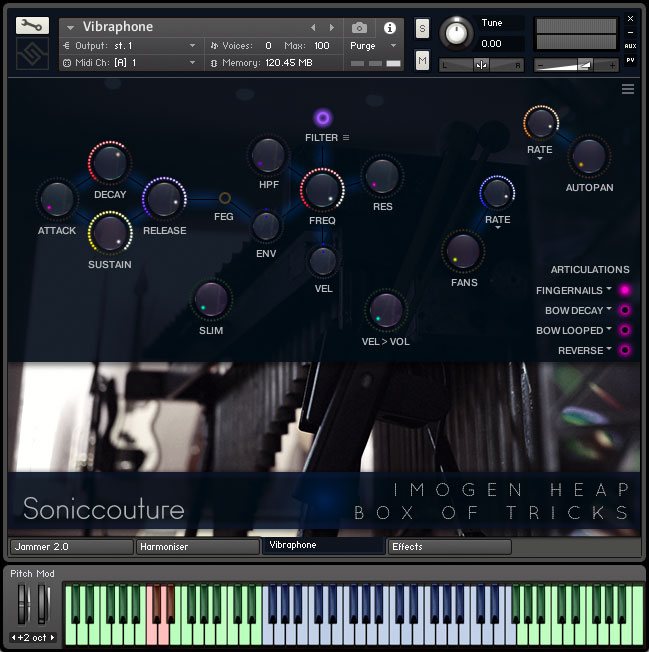Expand the REVERSE dropdown arrow
This screenshot has width=649, height=652.
pyautogui.click(x=609, y=348)
